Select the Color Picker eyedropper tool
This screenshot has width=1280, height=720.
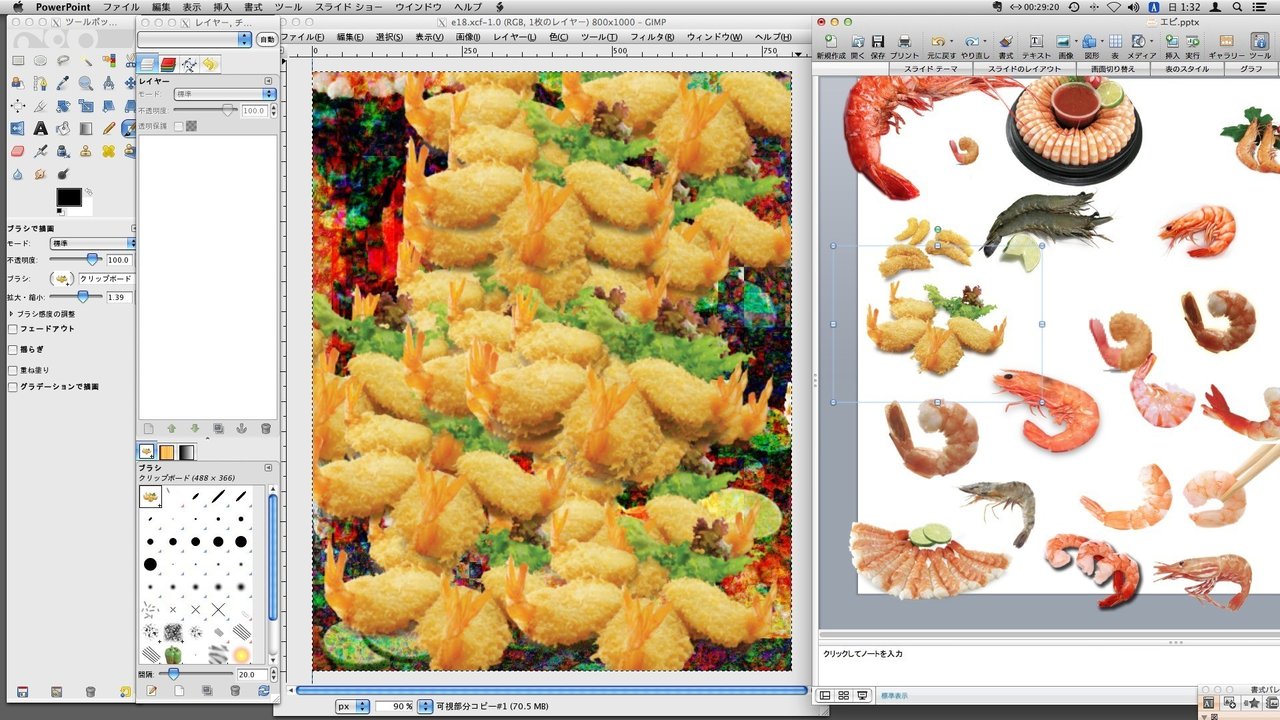click(x=63, y=83)
